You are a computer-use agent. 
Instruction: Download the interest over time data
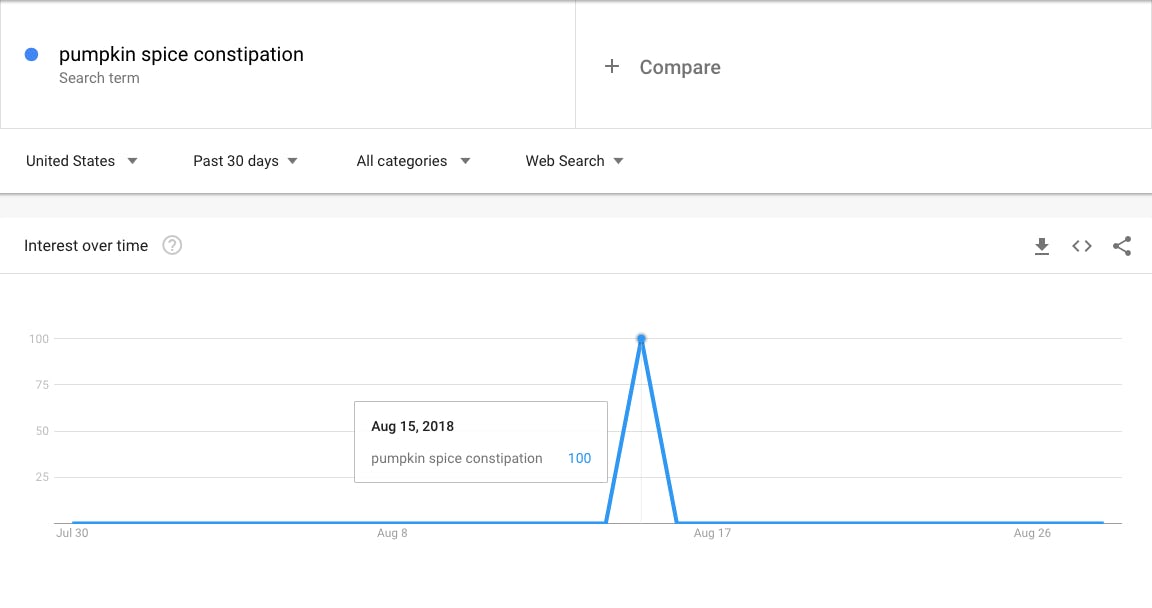1042,246
